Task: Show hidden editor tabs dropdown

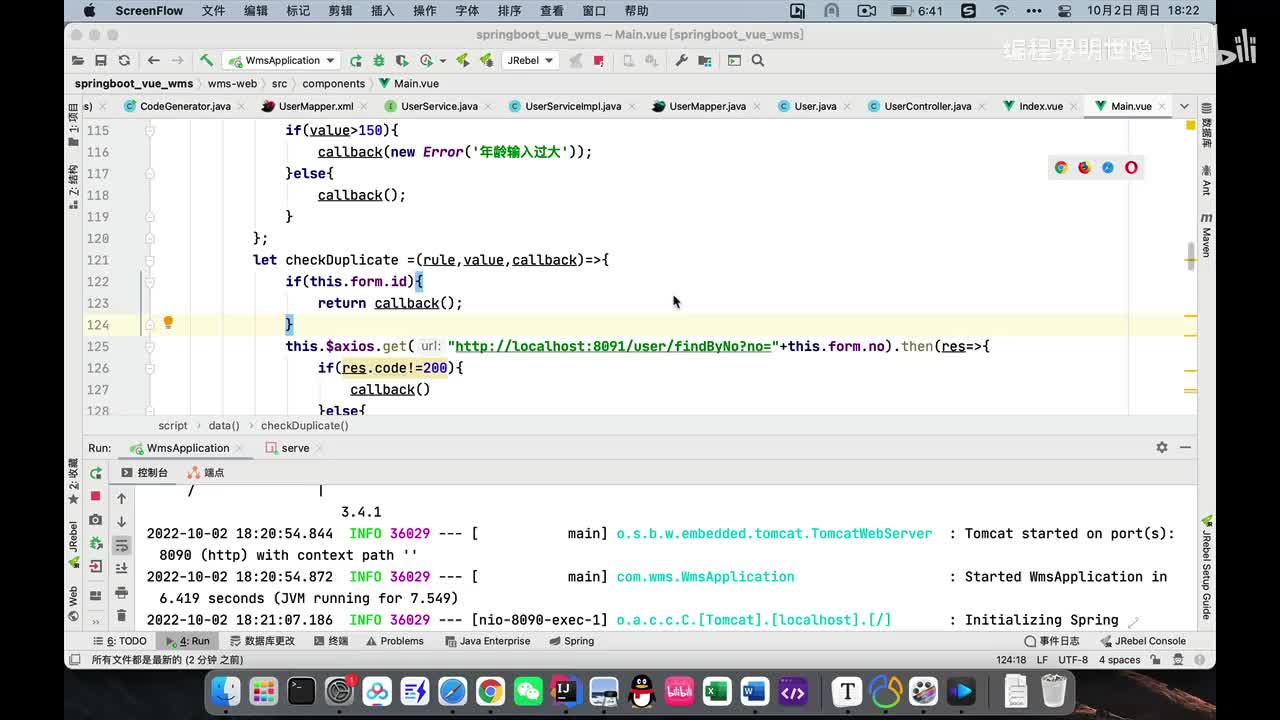Action: pyautogui.click(x=1184, y=106)
